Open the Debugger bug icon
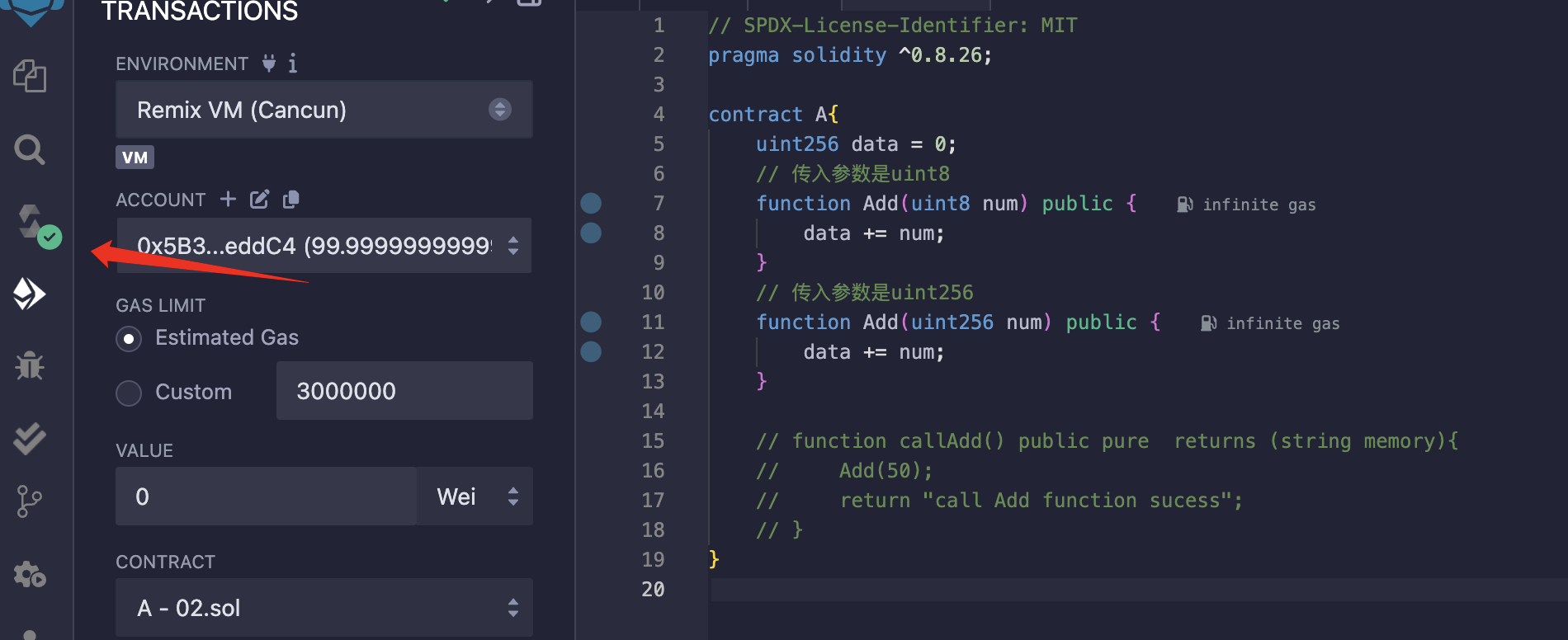 pos(30,365)
